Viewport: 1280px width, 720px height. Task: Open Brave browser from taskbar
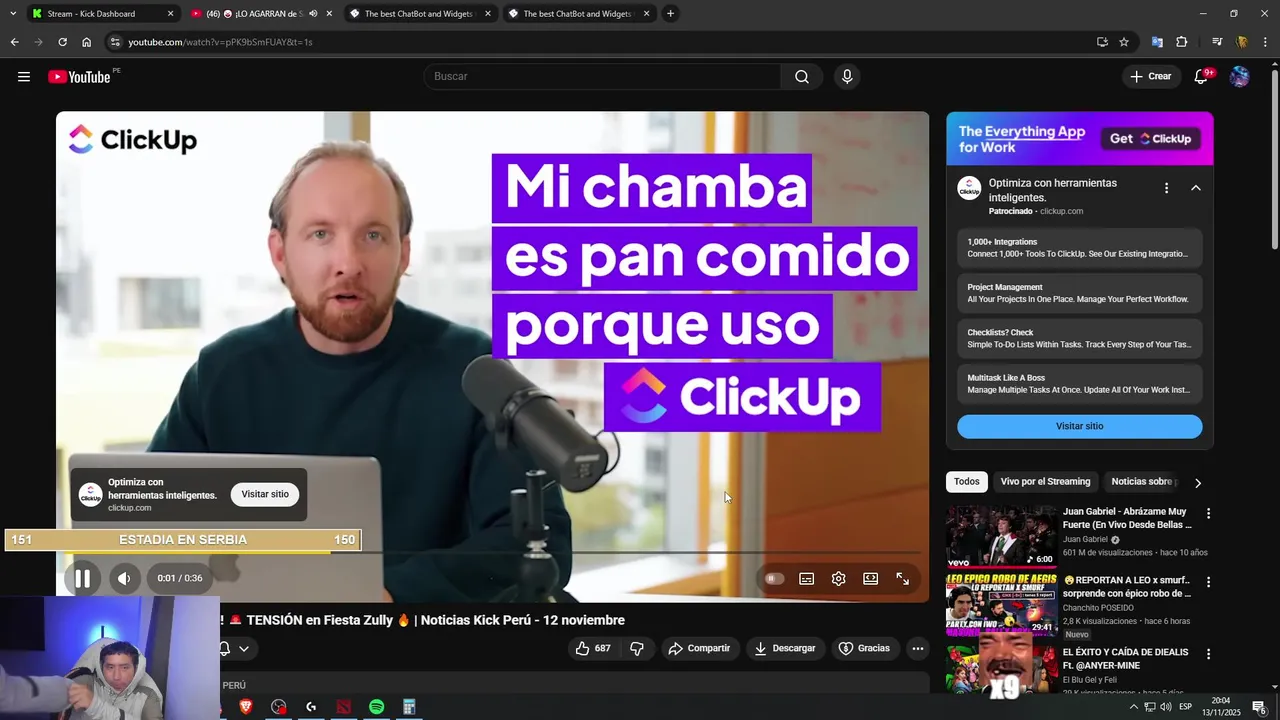[246, 707]
